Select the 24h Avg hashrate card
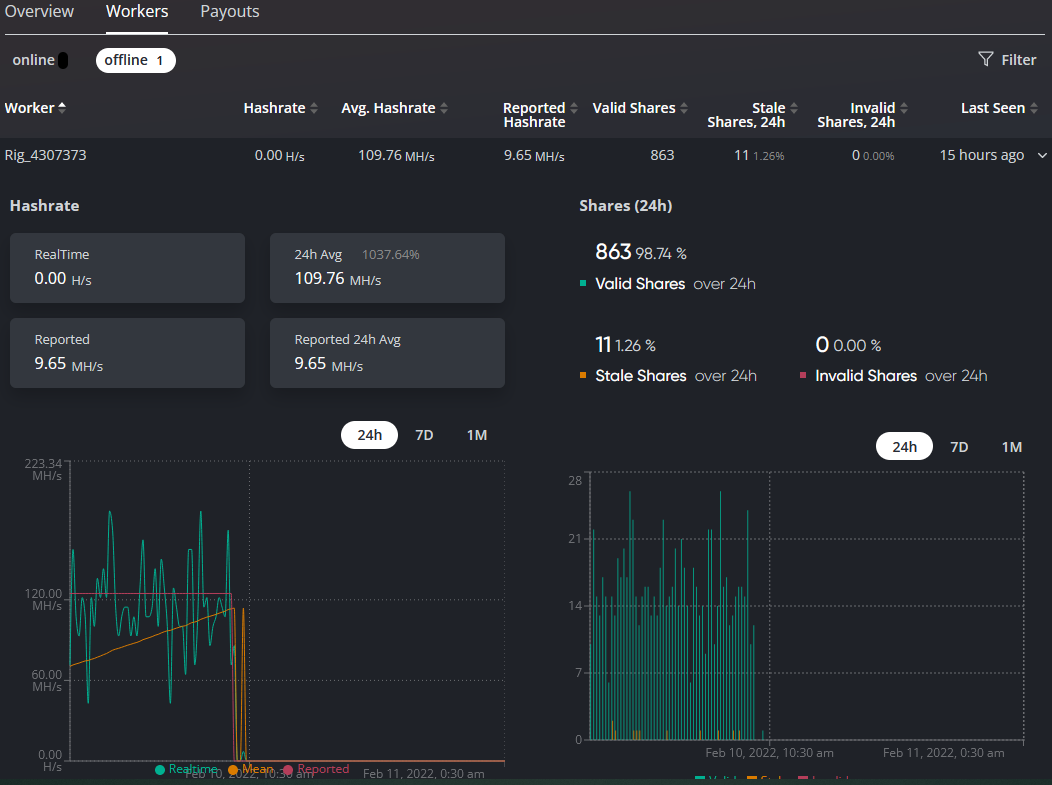 [x=387, y=268]
